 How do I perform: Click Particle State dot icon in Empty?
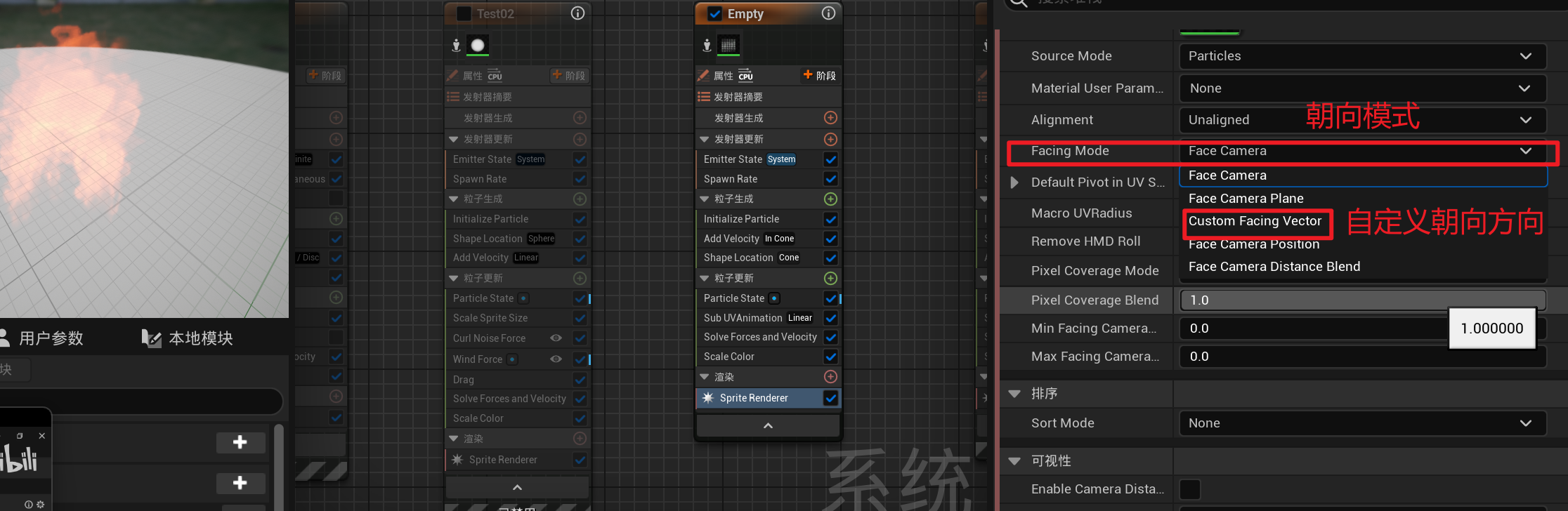[774, 298]
